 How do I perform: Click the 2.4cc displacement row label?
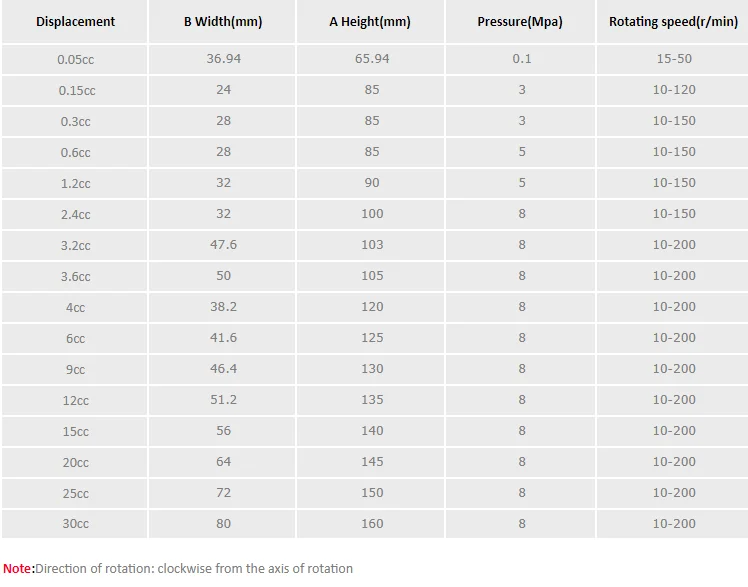coord(75,214)
